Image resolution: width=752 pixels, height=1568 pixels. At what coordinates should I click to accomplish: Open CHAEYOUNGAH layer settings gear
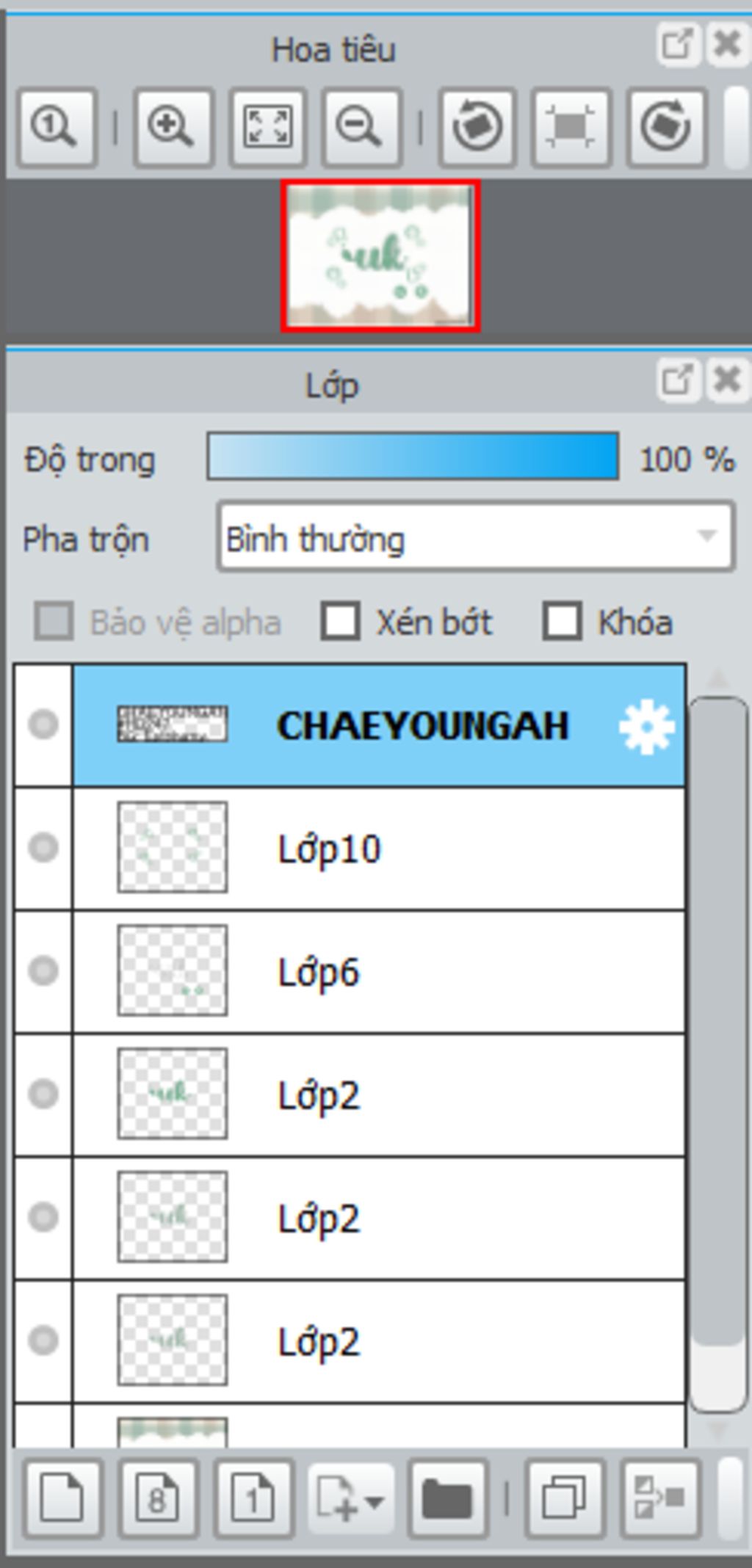[646, 727]
